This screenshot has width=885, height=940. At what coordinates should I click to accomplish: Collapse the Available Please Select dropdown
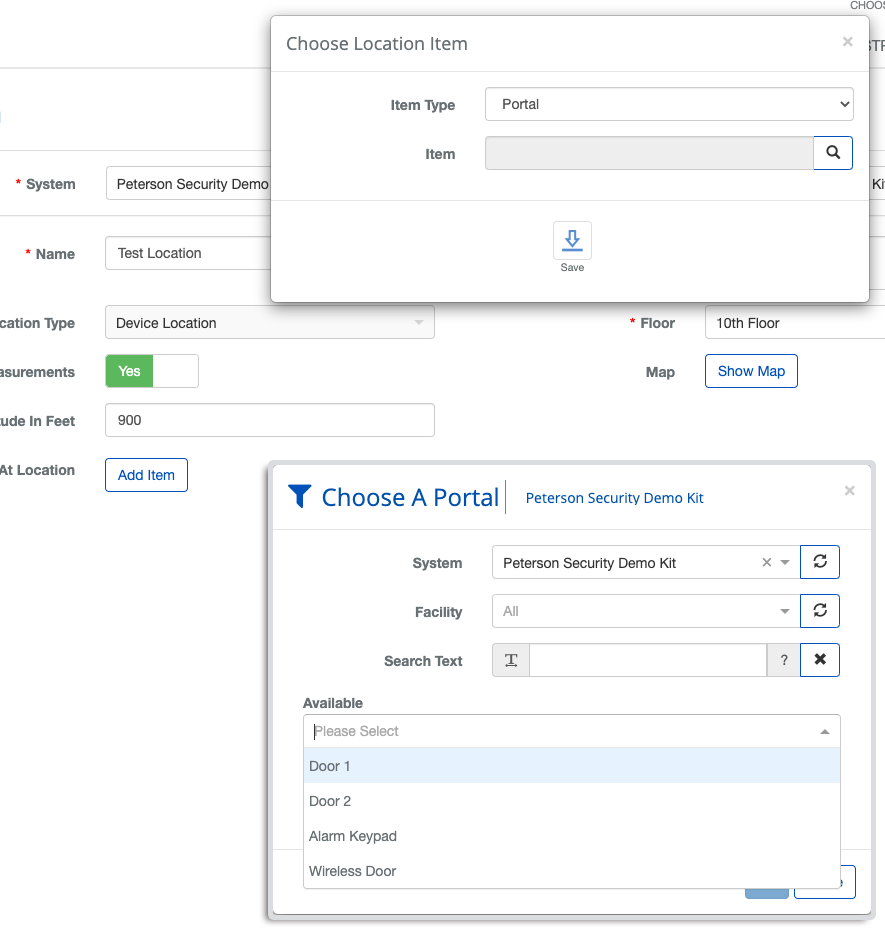point(824,732)
